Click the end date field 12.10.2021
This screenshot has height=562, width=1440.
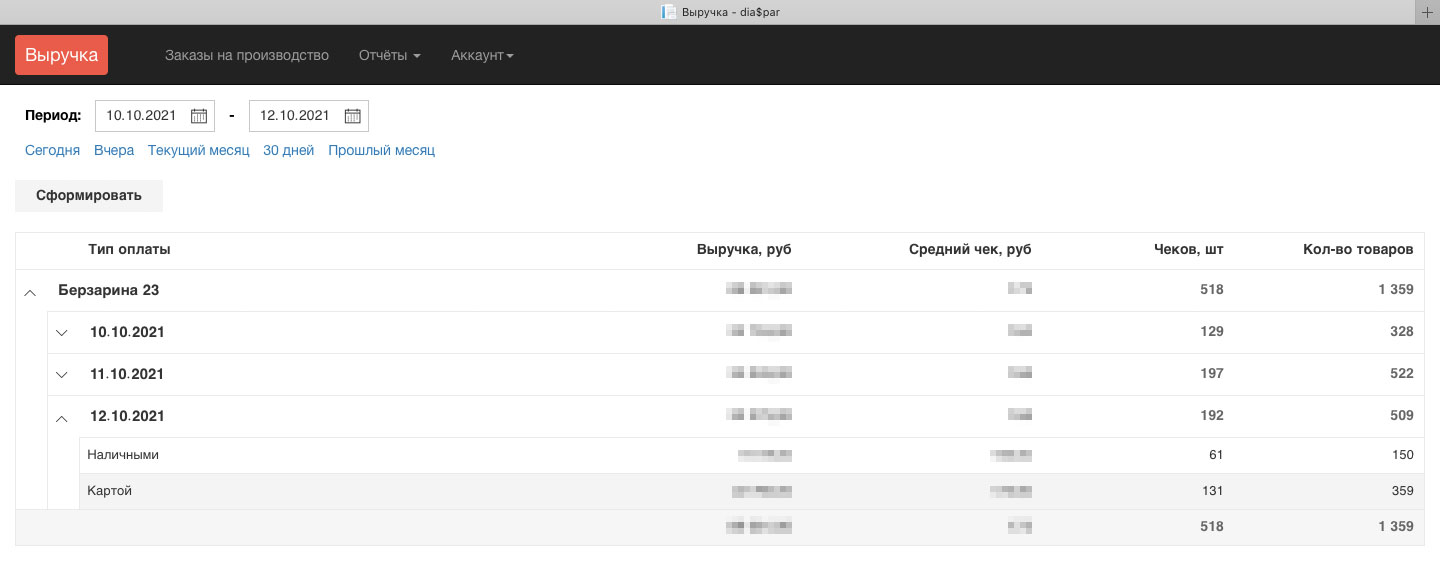294,116
